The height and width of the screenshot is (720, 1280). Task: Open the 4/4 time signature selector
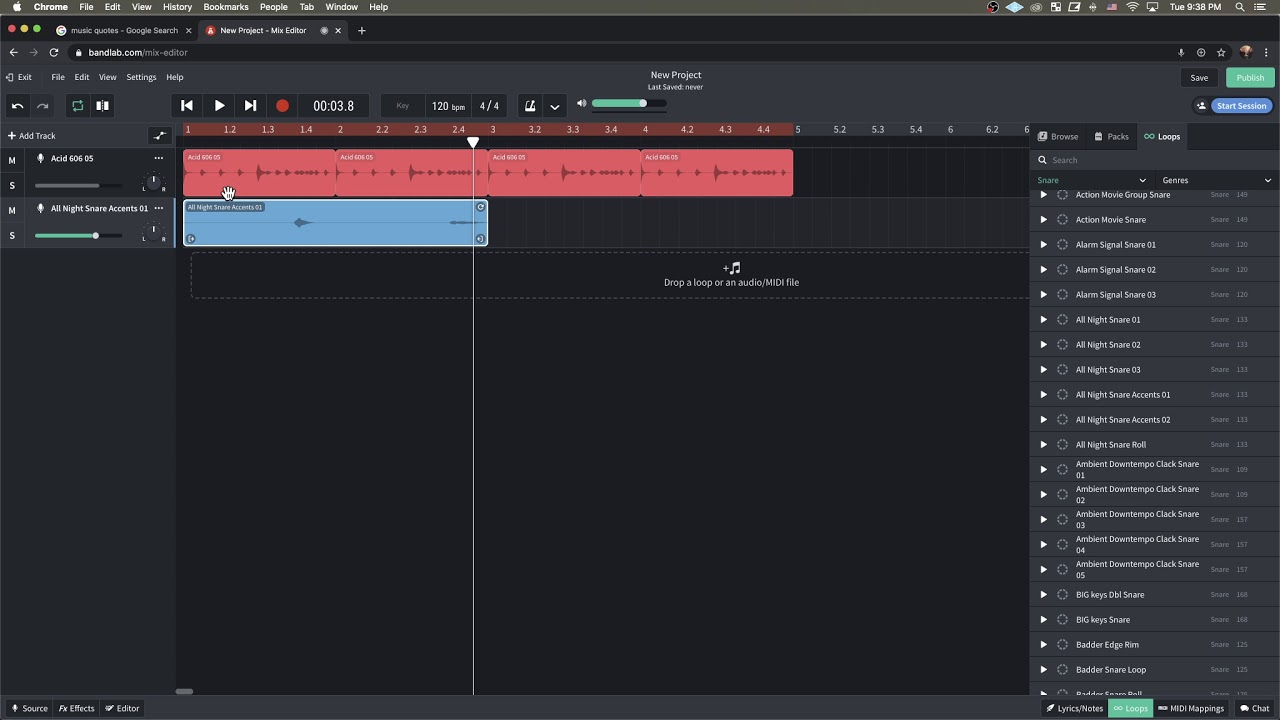click(x=489, y=106)
